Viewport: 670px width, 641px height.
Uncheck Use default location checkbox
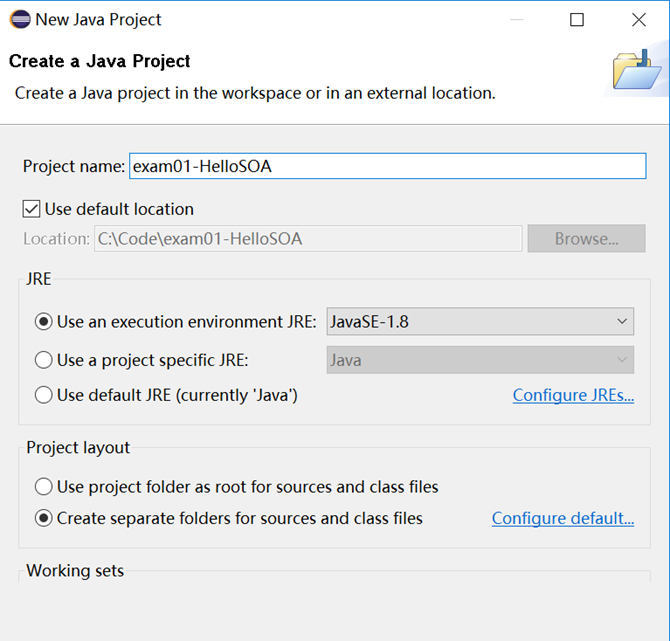pyautogui.click(x=32, y=209)
